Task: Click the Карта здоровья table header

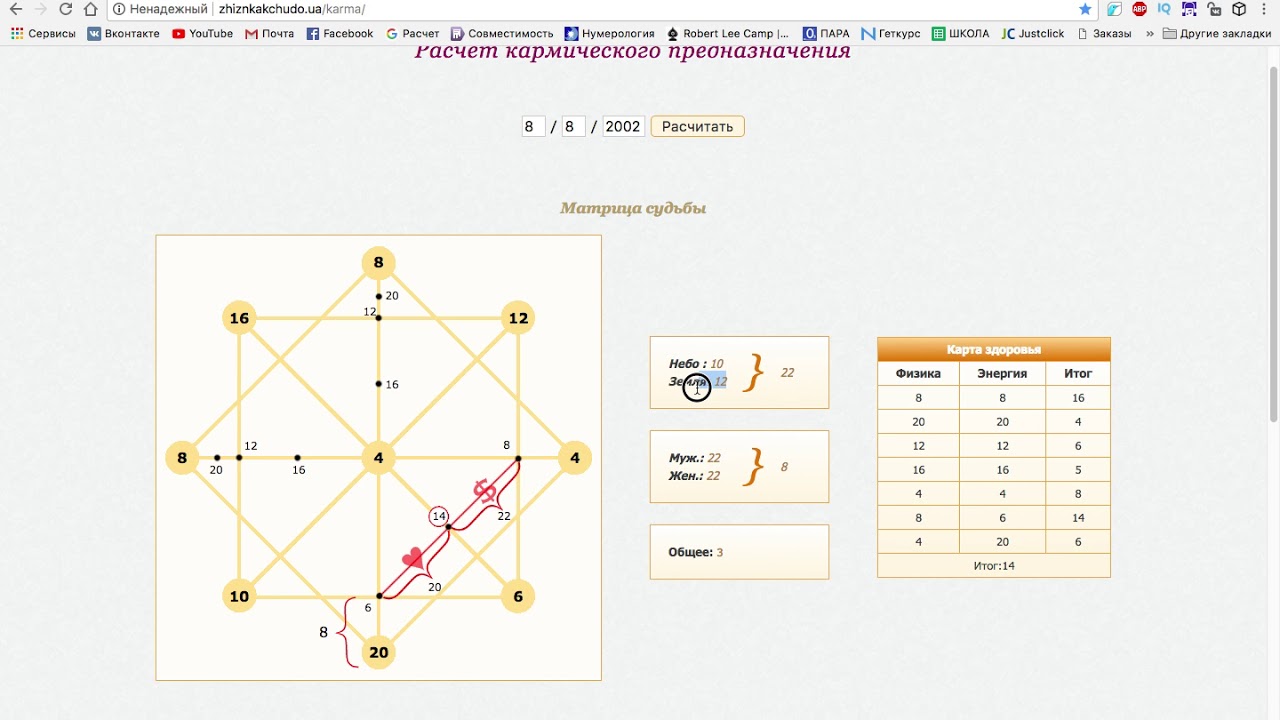Action: tap(994, 350)
